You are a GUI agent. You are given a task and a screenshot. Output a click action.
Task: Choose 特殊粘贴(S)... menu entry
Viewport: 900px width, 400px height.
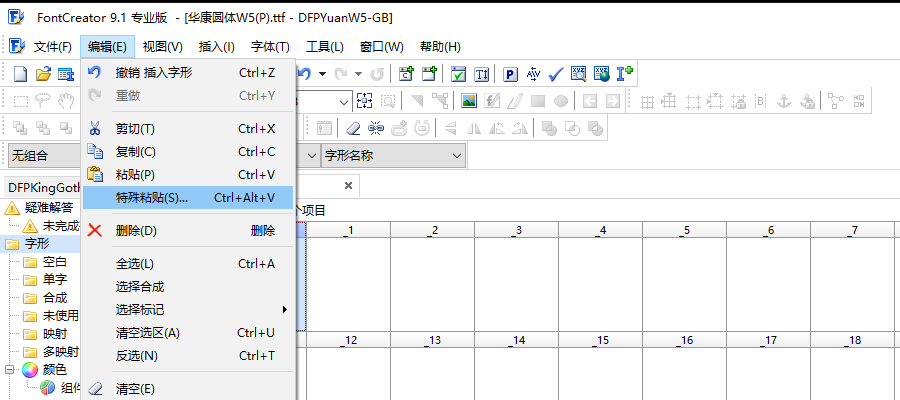coord(188,197)
